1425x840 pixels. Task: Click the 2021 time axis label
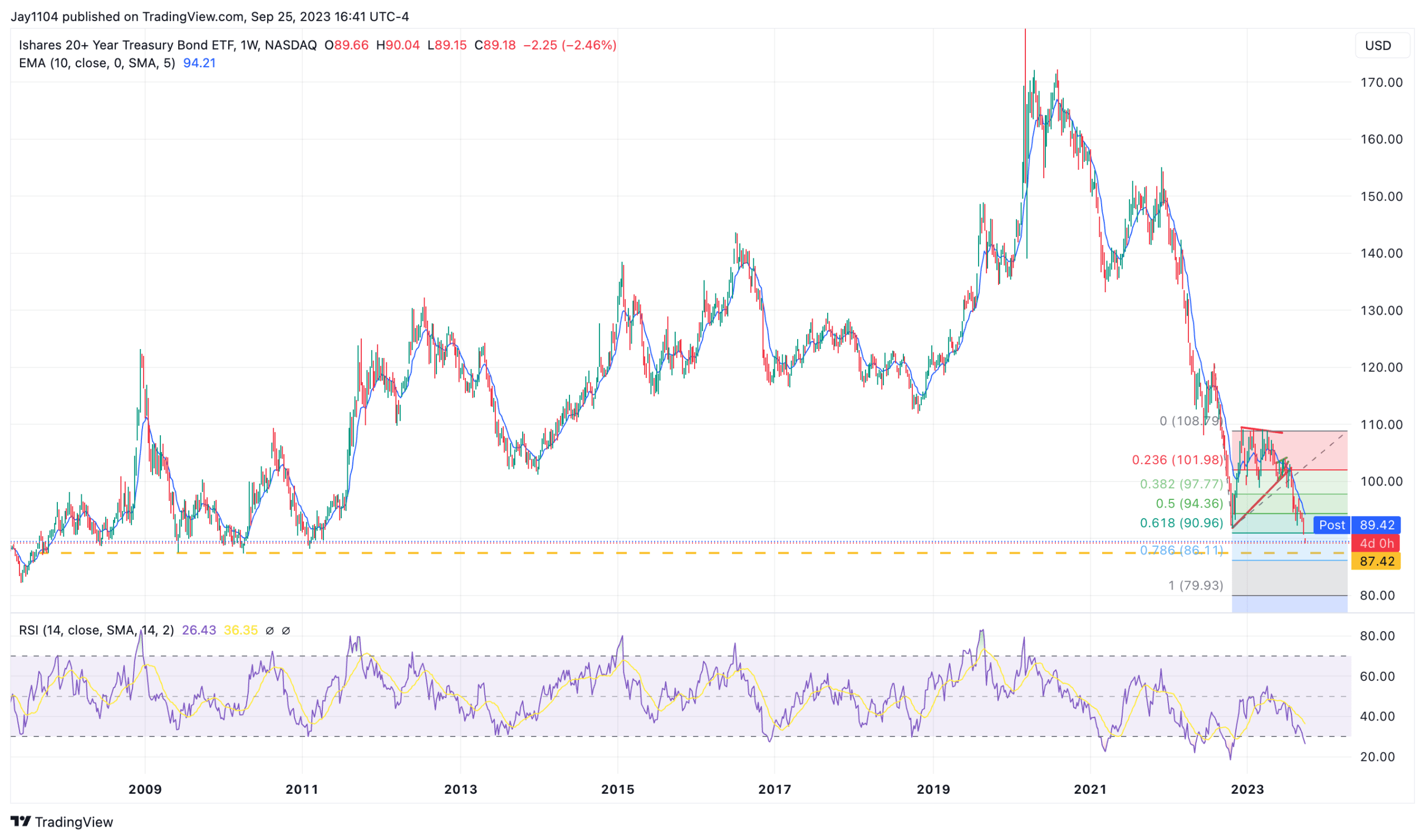pyautogui.click(x=1090, y=789)
